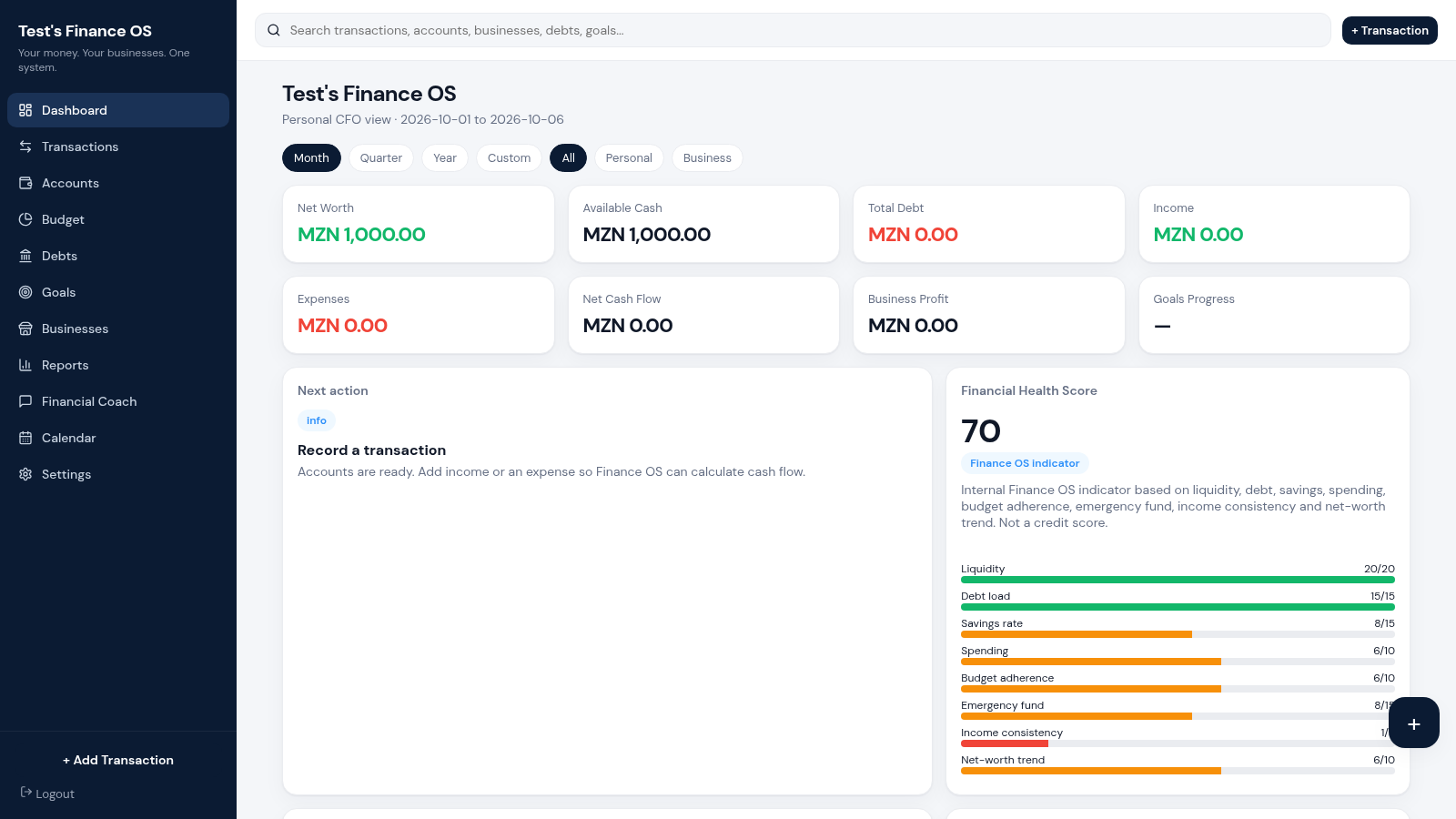Click the info badge under Next action
This screenshot has width=1456, height=819.
[x=317, y=420]
